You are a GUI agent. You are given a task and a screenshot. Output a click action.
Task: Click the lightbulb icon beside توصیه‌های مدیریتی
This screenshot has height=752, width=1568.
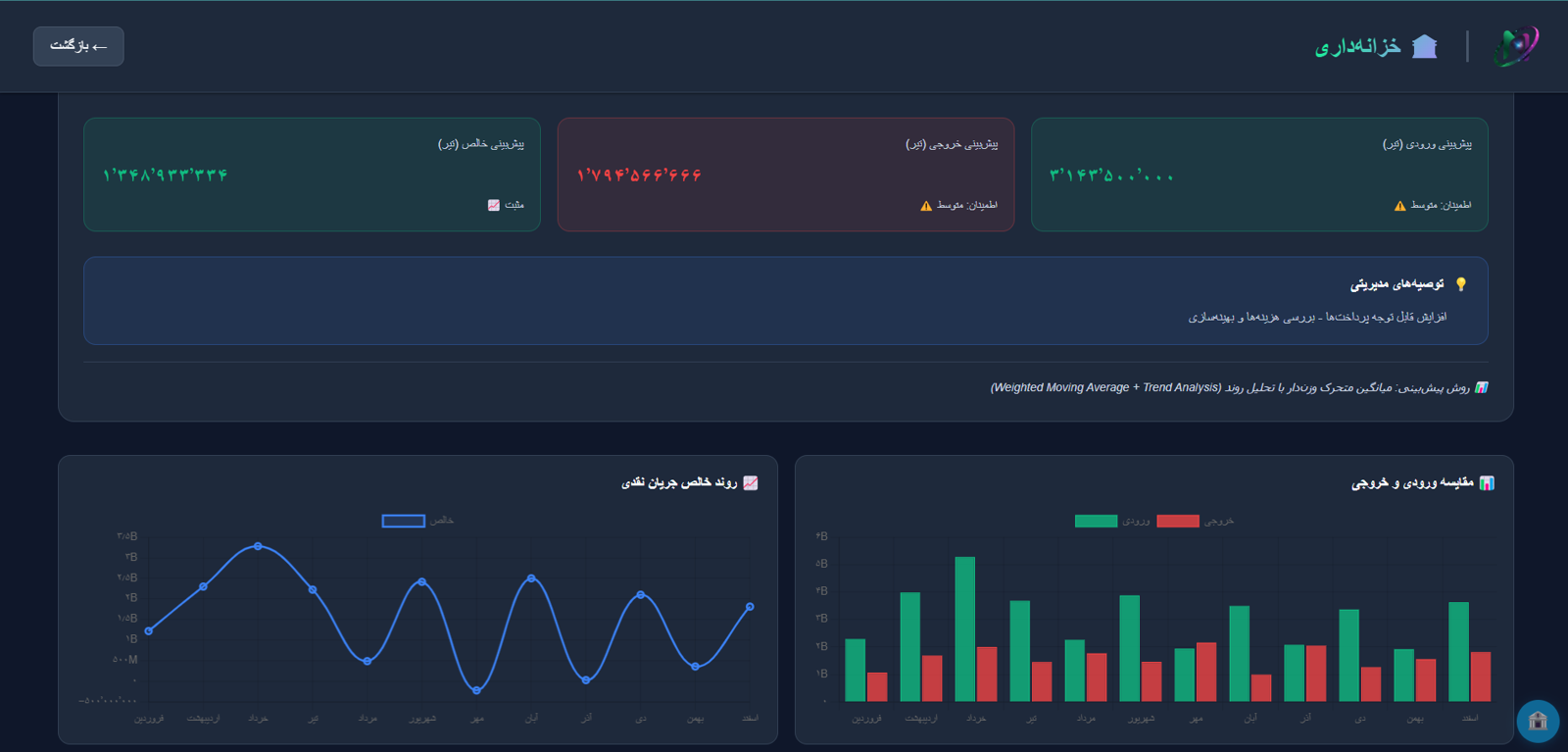tap(1461, 284)
